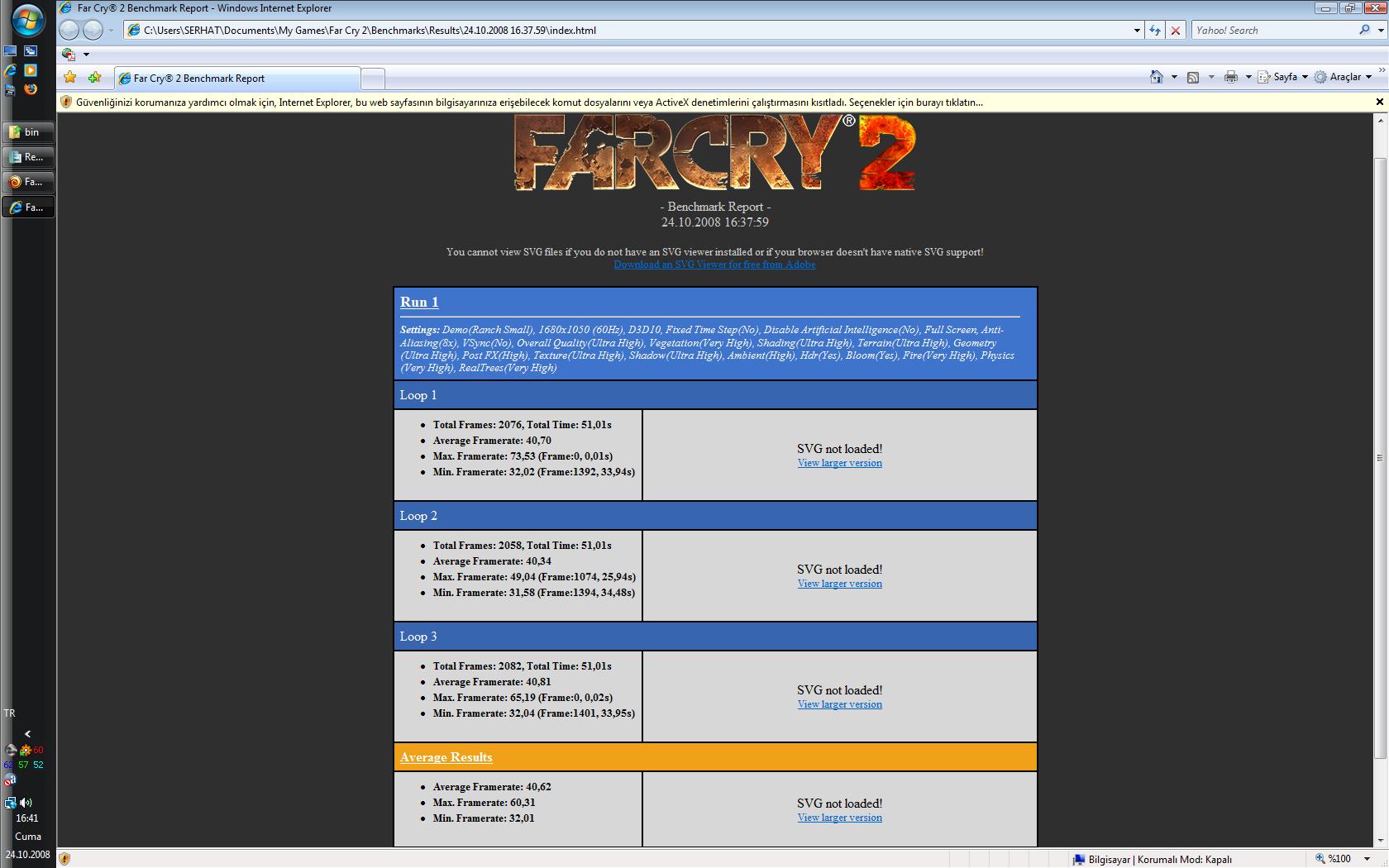Select the Far Cry 2 Benchmark Report tab
Screen dimensions: 1389x868
tap(237, 79)
